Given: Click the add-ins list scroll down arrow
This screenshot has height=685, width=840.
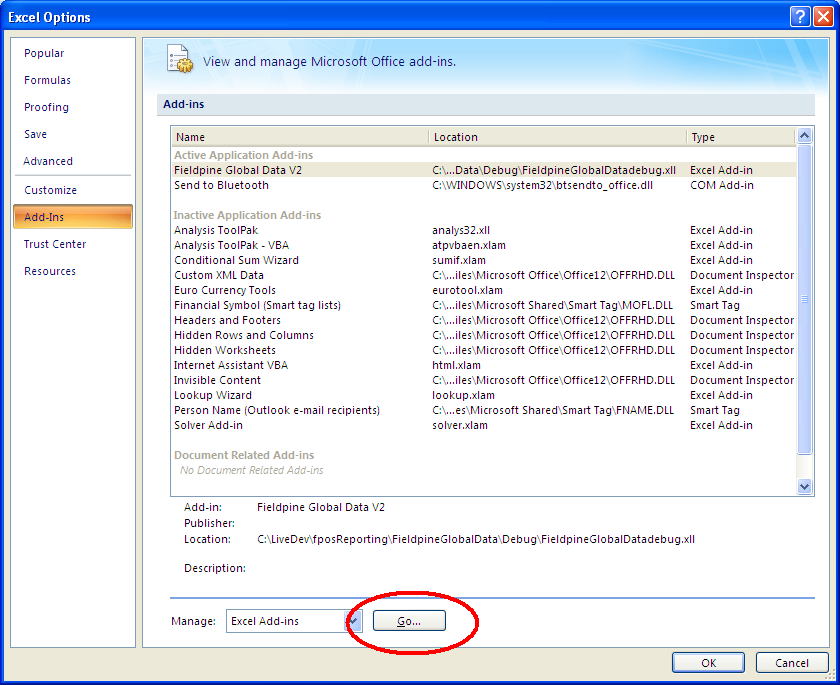Looking at the screenshot, I should (804, 486).
